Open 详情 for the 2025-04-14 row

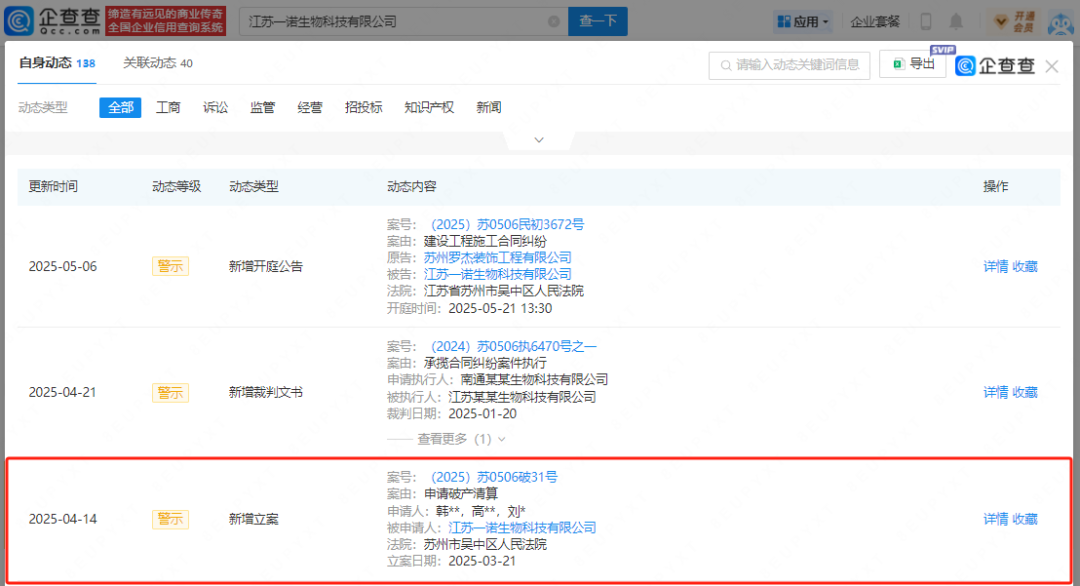point(995,519)
